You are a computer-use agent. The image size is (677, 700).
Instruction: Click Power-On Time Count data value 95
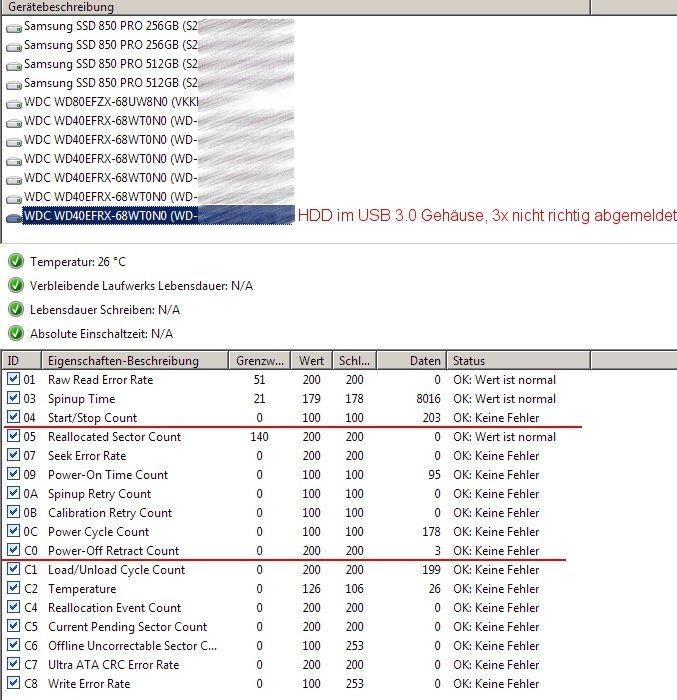tap(434, 475)
